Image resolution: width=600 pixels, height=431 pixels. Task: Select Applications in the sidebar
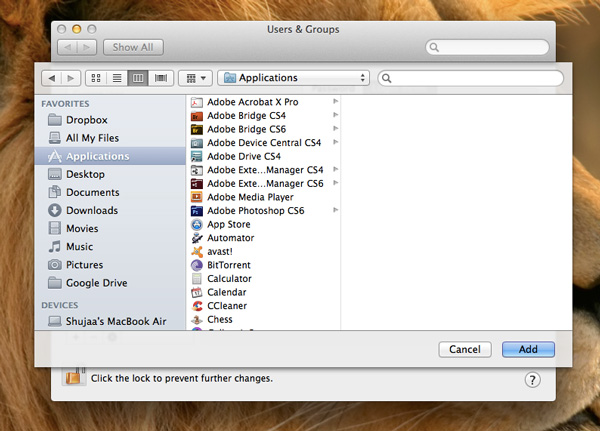click(x=110, y=156)
